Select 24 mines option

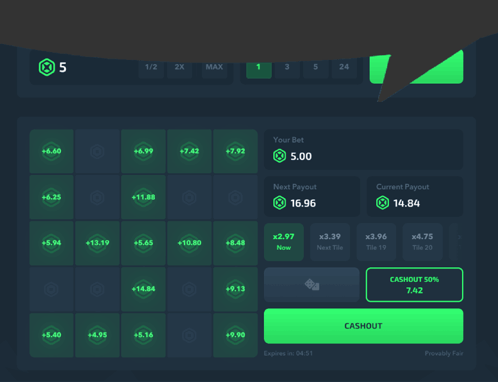pos(344,67)
